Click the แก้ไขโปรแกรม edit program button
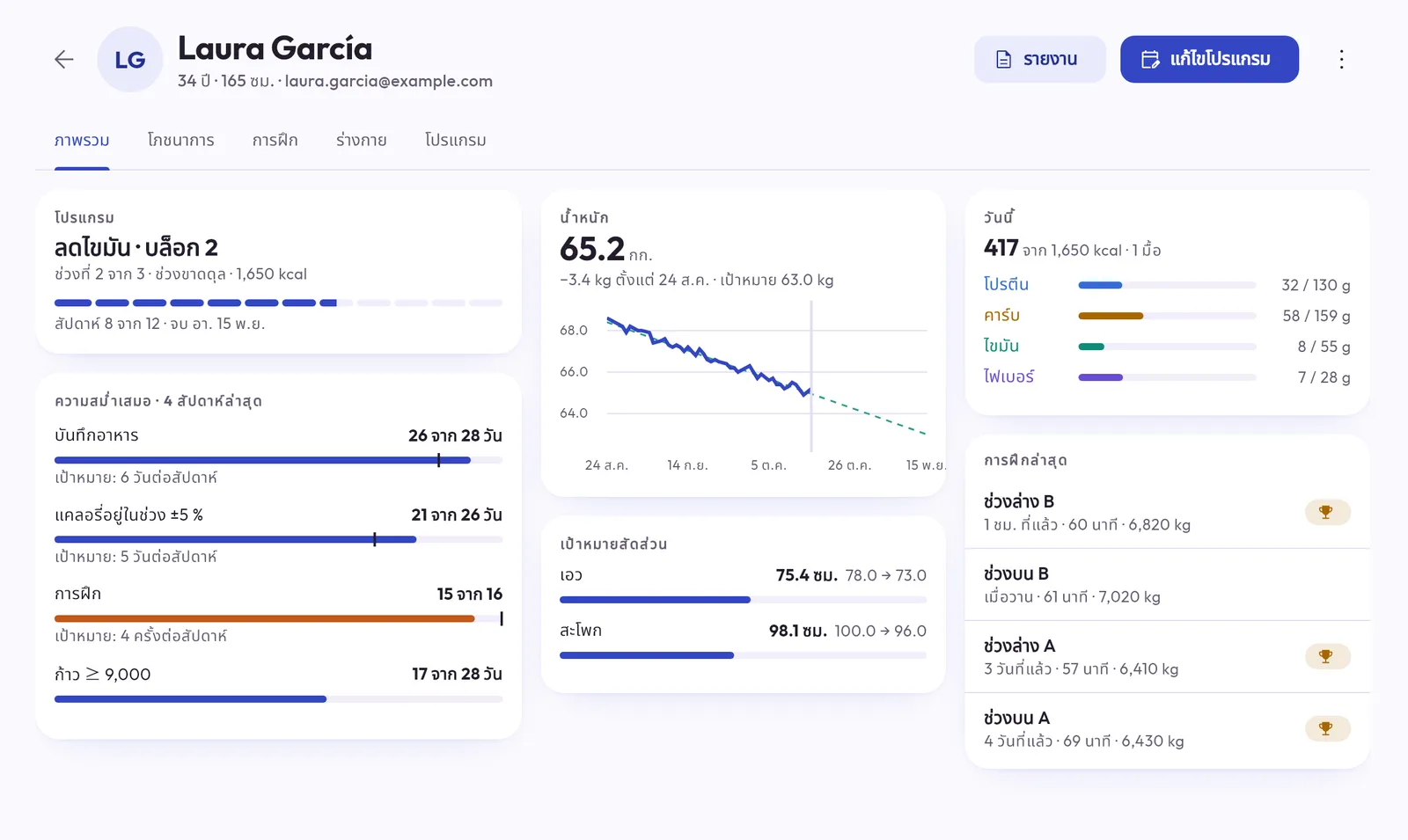 click(1209, 59)
